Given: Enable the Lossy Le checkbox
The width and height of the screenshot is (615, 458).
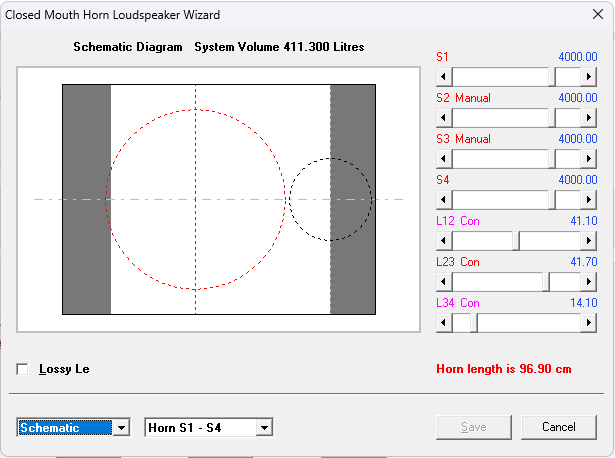Looking at the screenshot, I should (x=22, y=369).
